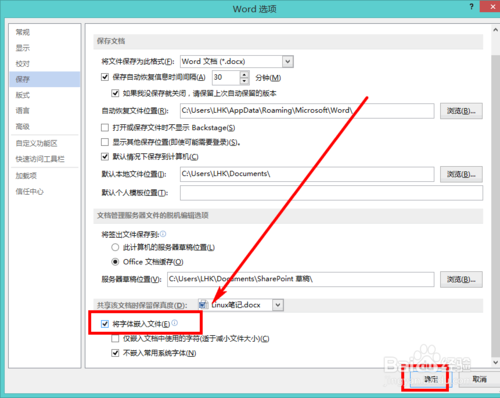
Task: Toggle embed only used characters checkbox
Action: (115, 339)
